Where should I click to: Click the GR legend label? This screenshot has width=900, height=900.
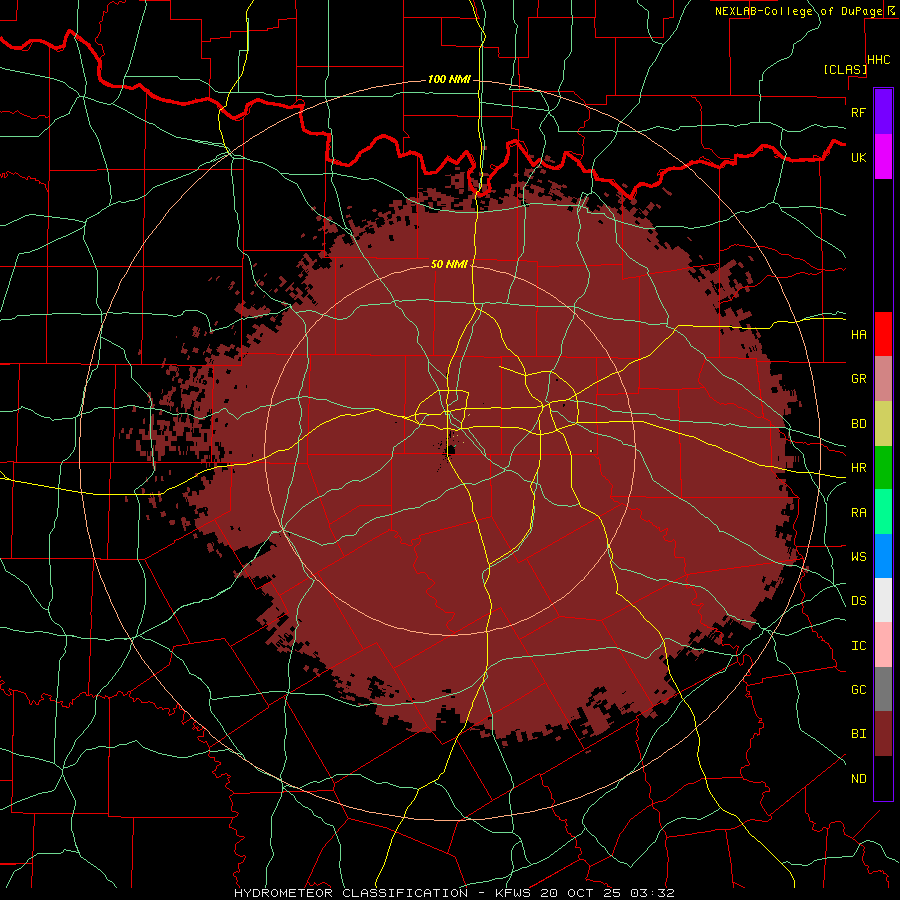pyautogui.click(x=858, y=379)
